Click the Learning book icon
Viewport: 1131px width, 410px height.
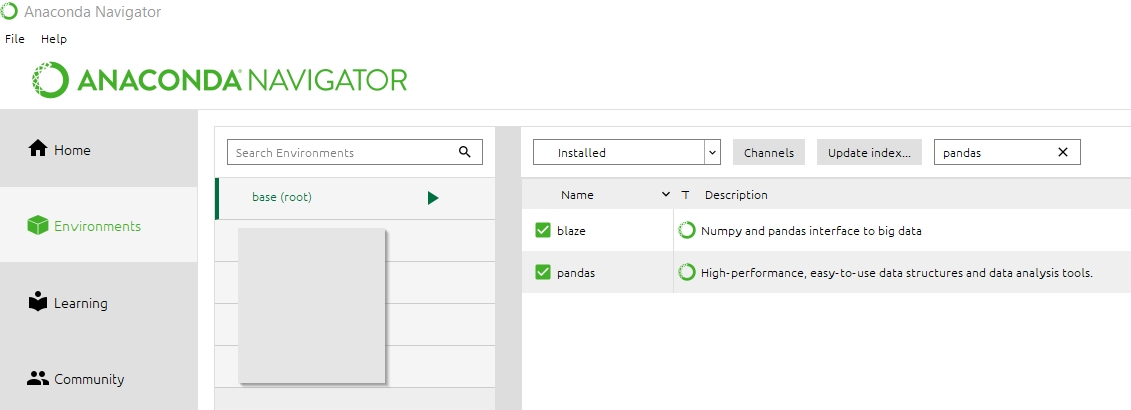coord(38,302)
